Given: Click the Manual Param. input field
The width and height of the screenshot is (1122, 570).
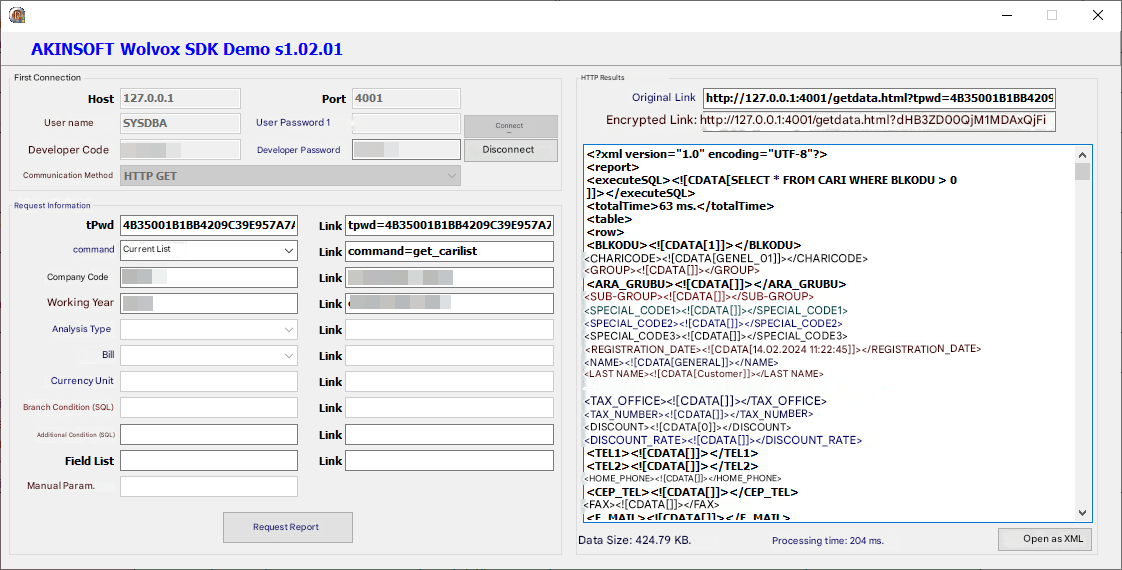Looking at the screenshot, I should 209,486.
